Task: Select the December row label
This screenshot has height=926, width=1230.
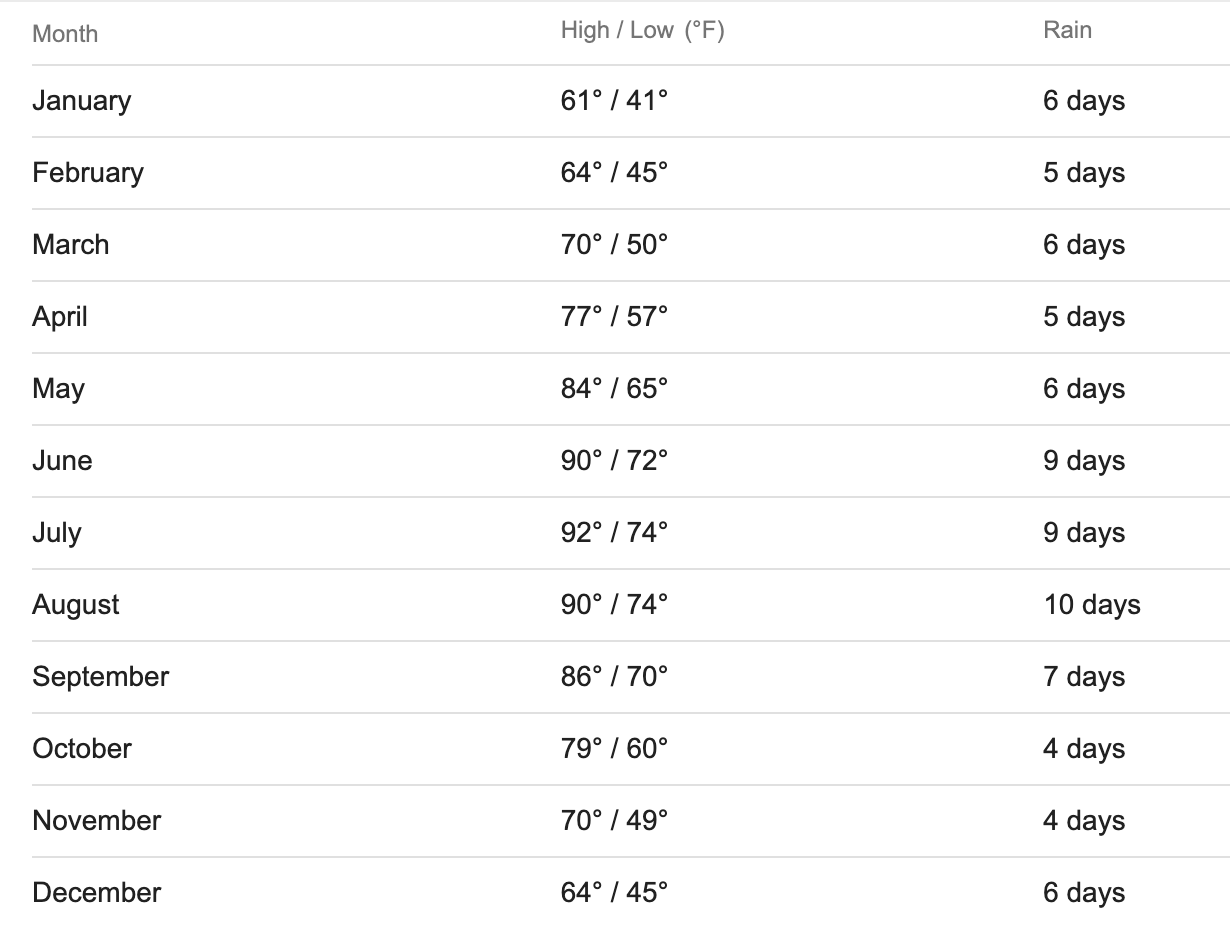Action: pyautogui.click(x=97, y=893)
